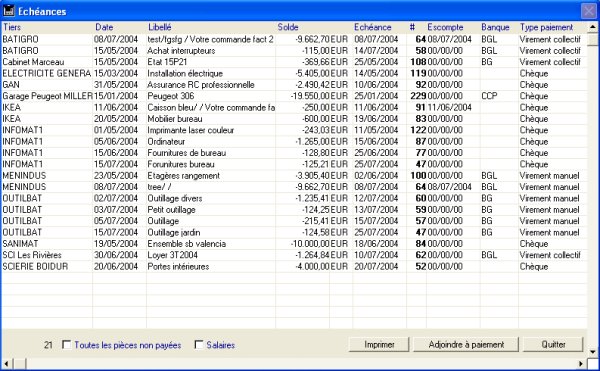
Task: Click horizontal scrollbar left arrow
Action: pos(7,363)
